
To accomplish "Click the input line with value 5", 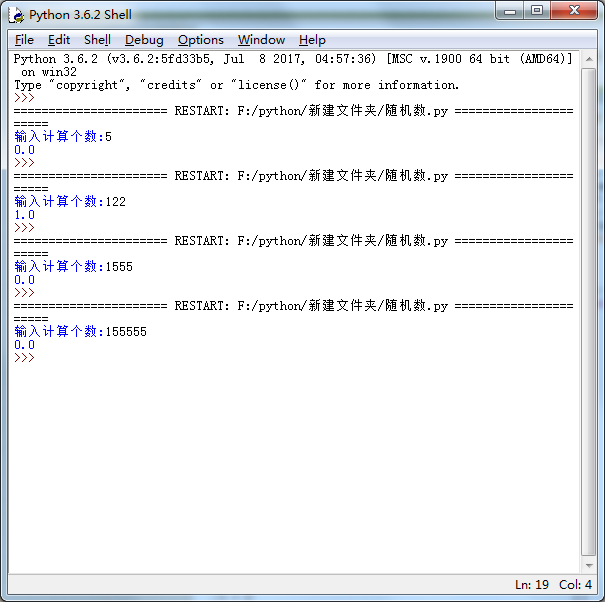I will [63, 137].
